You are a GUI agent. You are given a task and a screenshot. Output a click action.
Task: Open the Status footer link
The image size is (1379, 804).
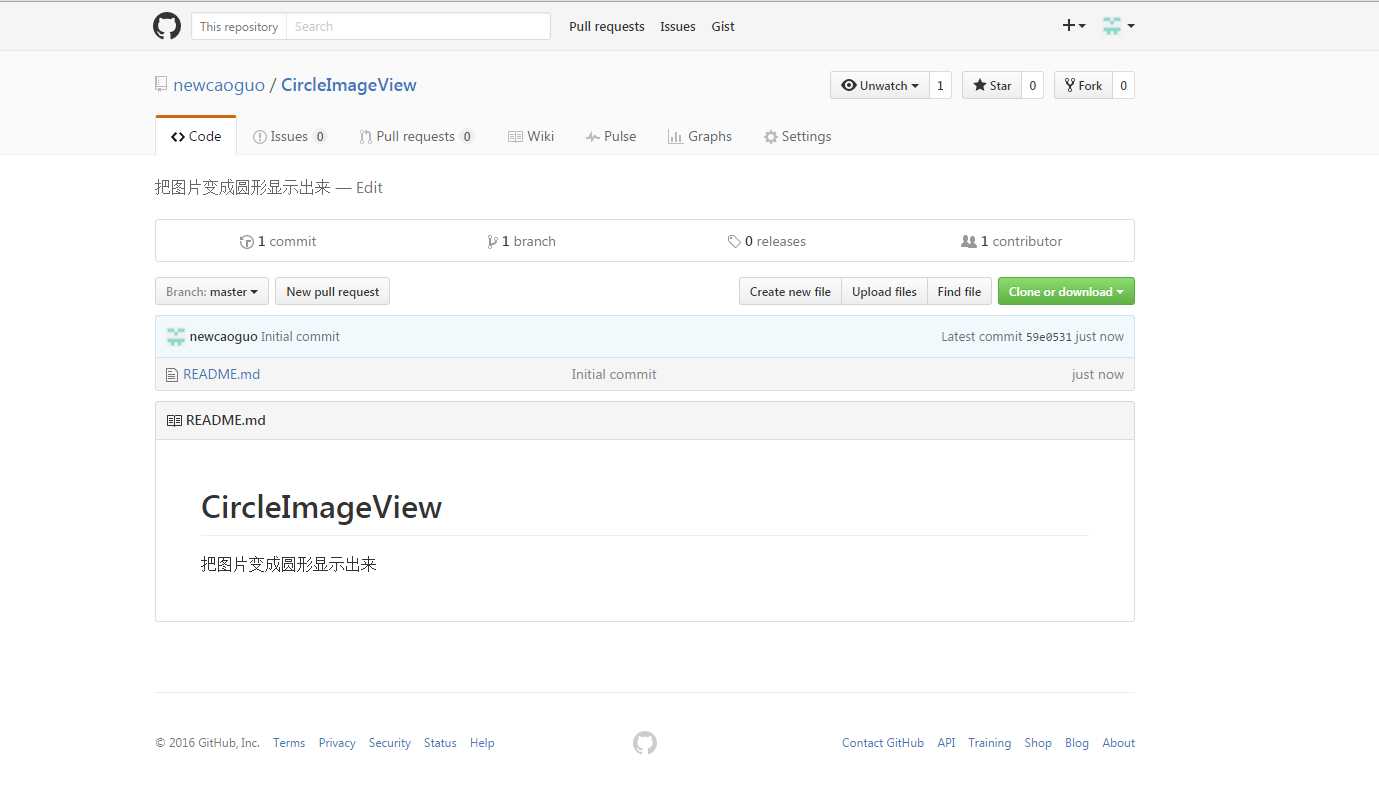click(x=440, y=743)
